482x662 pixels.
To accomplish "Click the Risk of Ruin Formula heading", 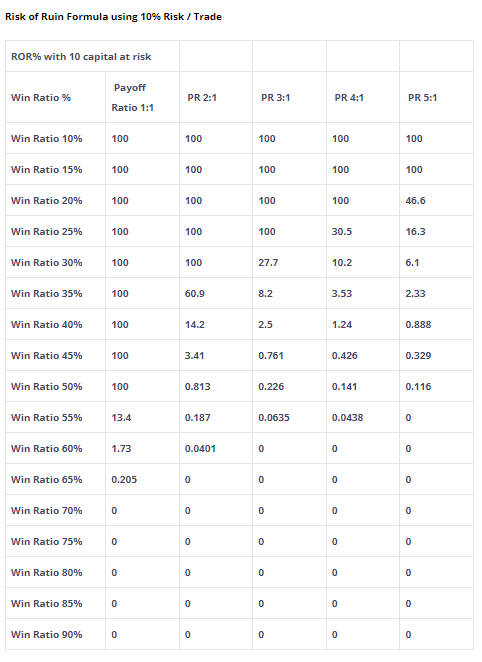I will (x=113, y=17).
